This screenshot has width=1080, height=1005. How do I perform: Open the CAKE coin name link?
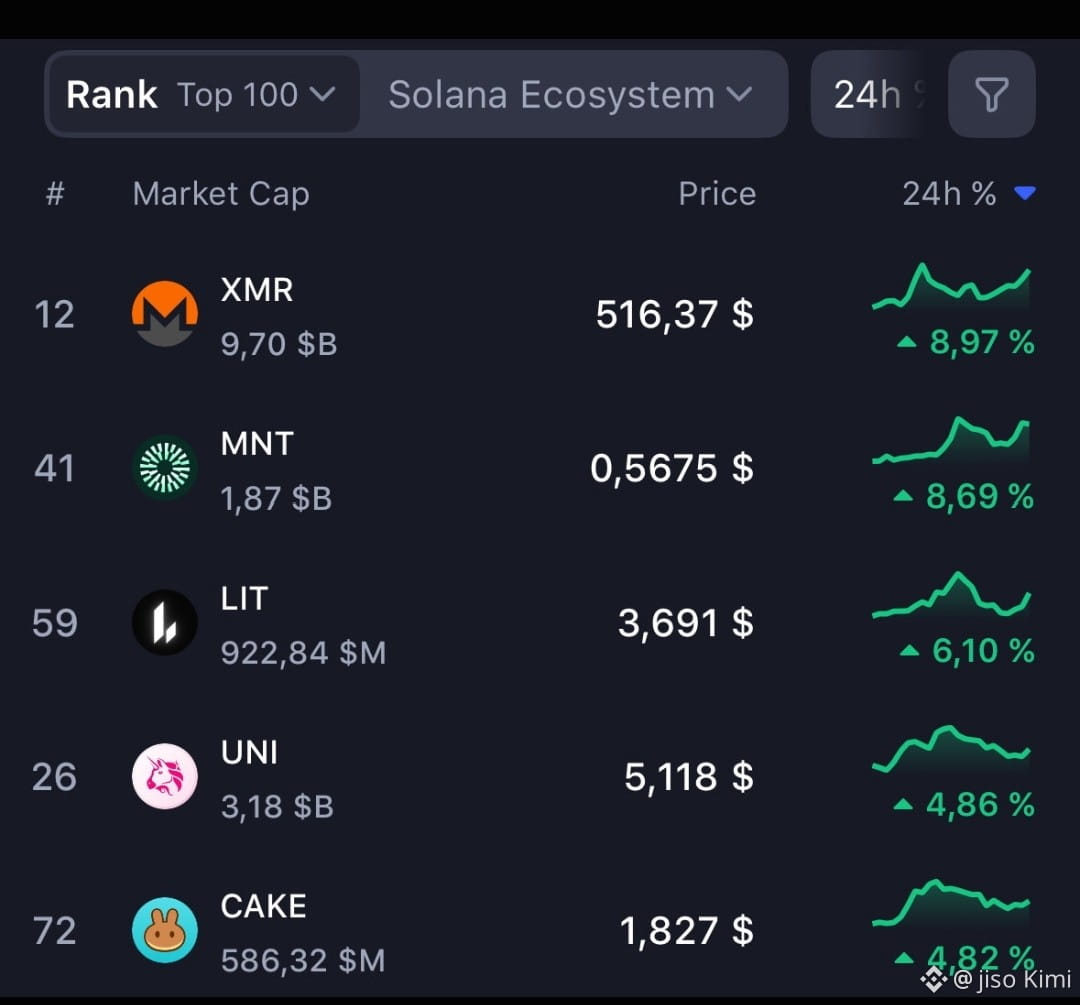click(263, 906)
